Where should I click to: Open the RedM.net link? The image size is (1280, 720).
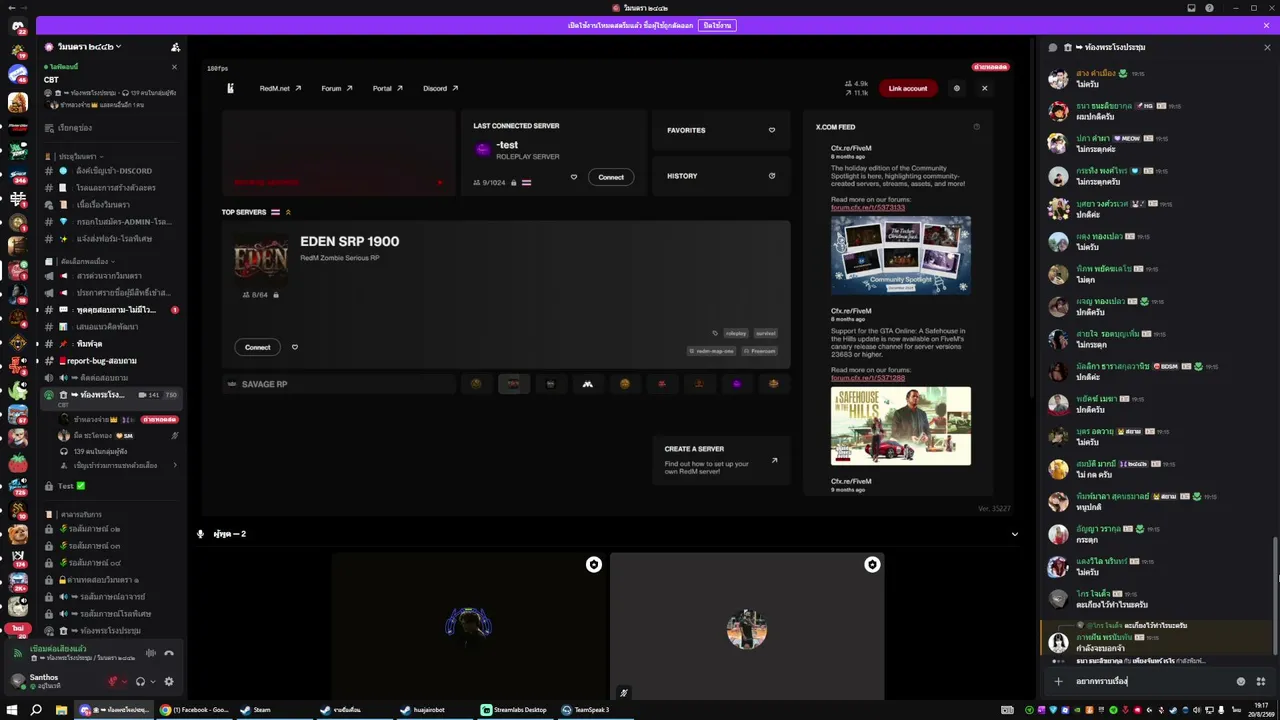click(x=279, y=88)
